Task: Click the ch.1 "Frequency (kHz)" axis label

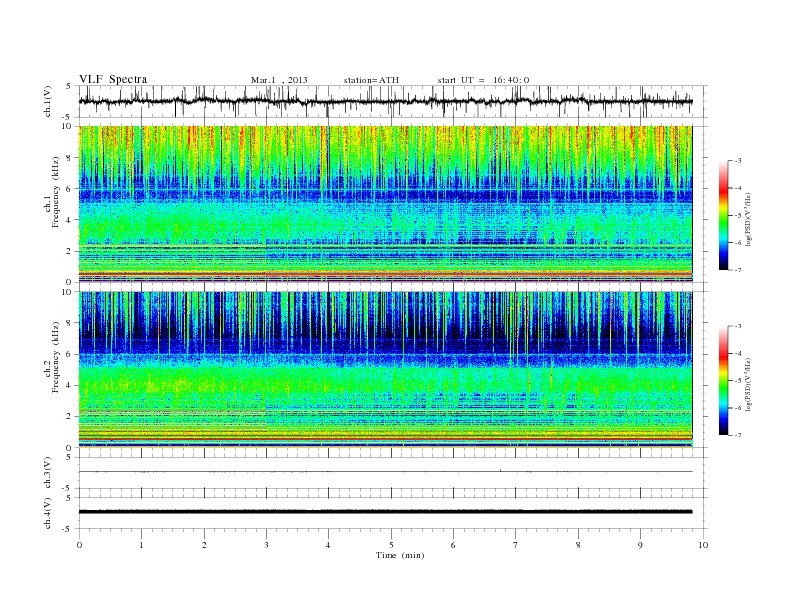Action: pos(56,192)
